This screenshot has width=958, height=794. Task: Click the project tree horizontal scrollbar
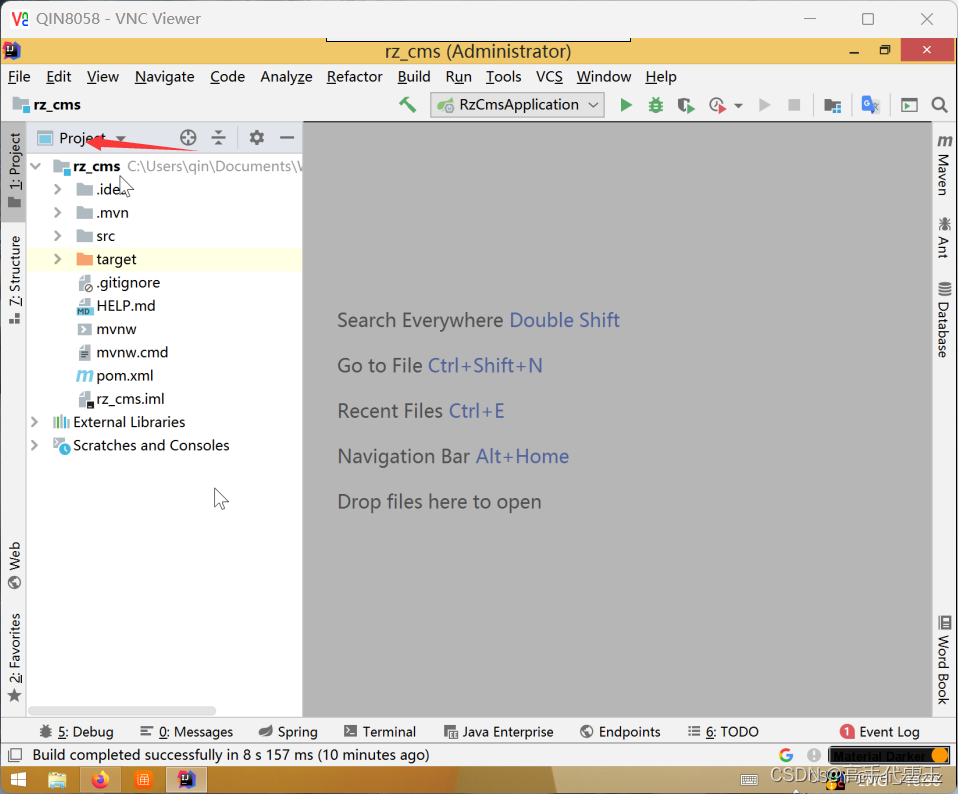122,711
